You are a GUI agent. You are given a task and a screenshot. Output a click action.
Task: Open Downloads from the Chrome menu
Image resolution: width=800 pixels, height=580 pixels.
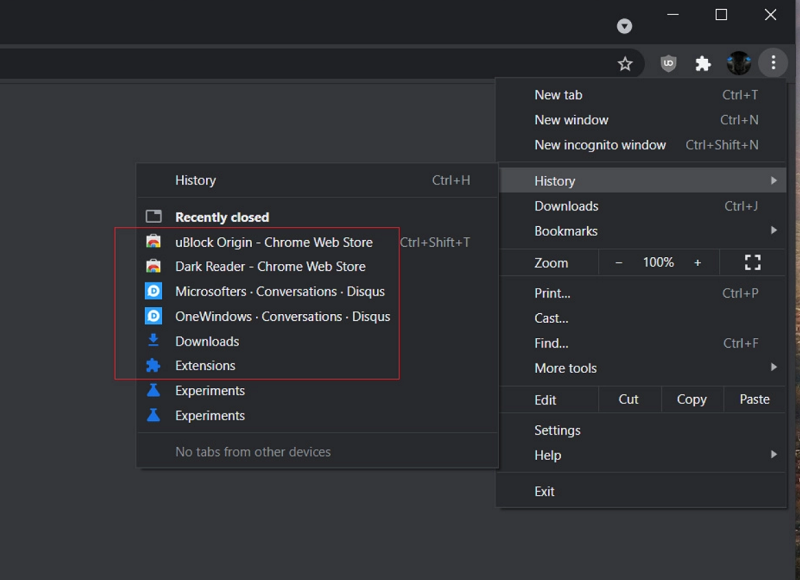(x=642, y=206)
